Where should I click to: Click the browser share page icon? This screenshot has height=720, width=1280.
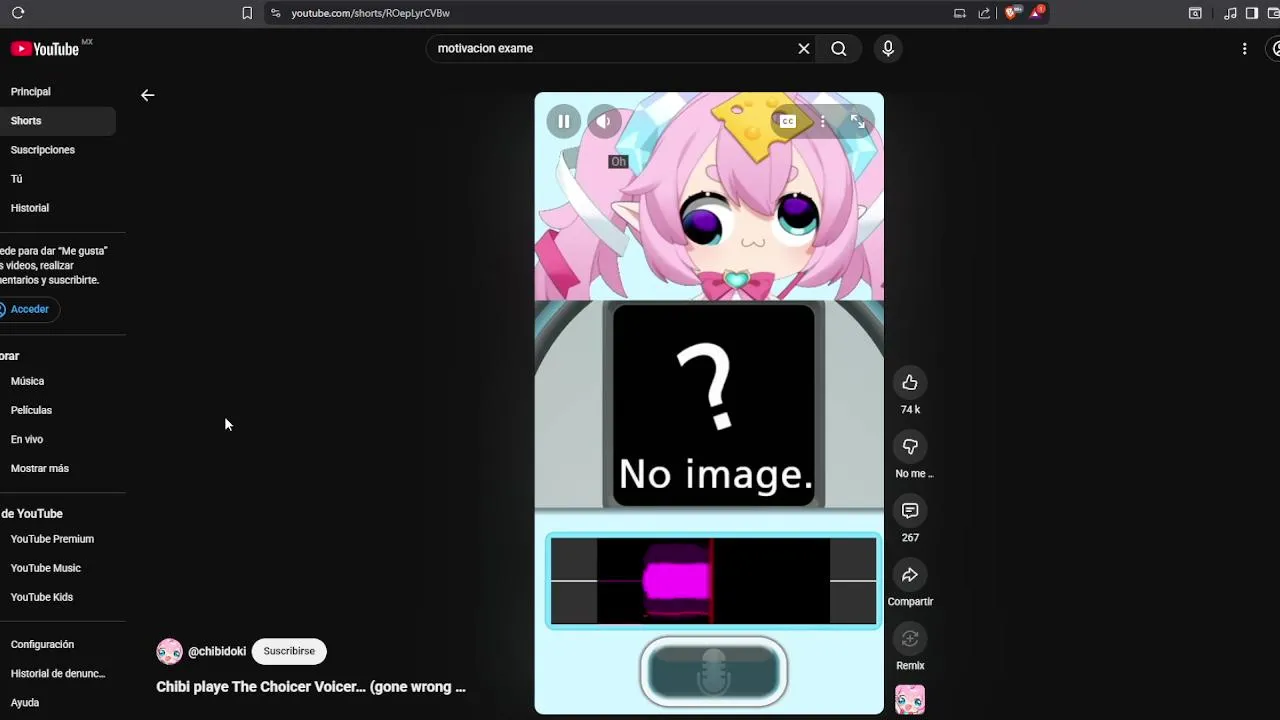coord(984,13)
